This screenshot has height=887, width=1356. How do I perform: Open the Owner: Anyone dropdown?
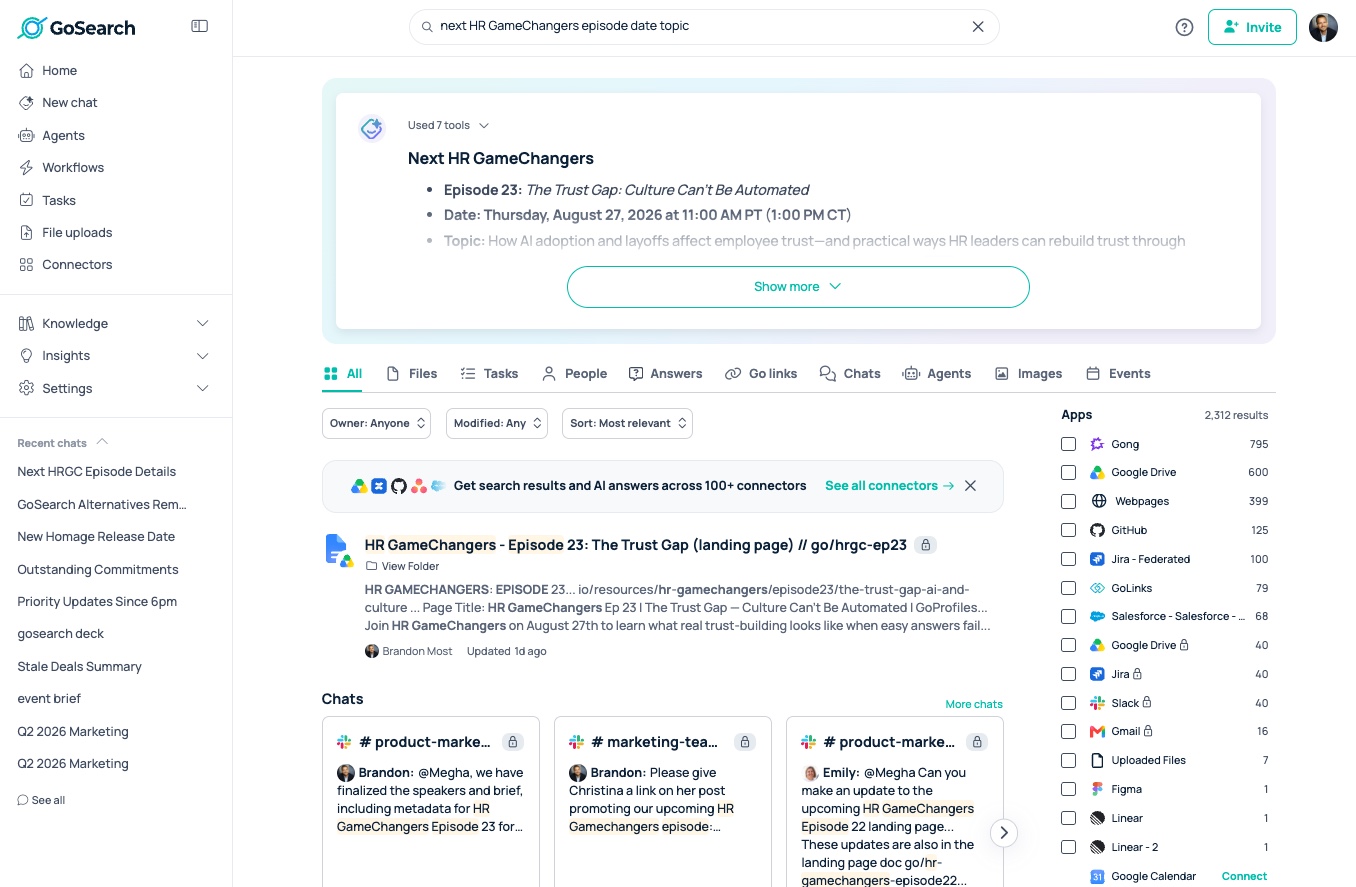pyautogui.click(x=376, y=424)
